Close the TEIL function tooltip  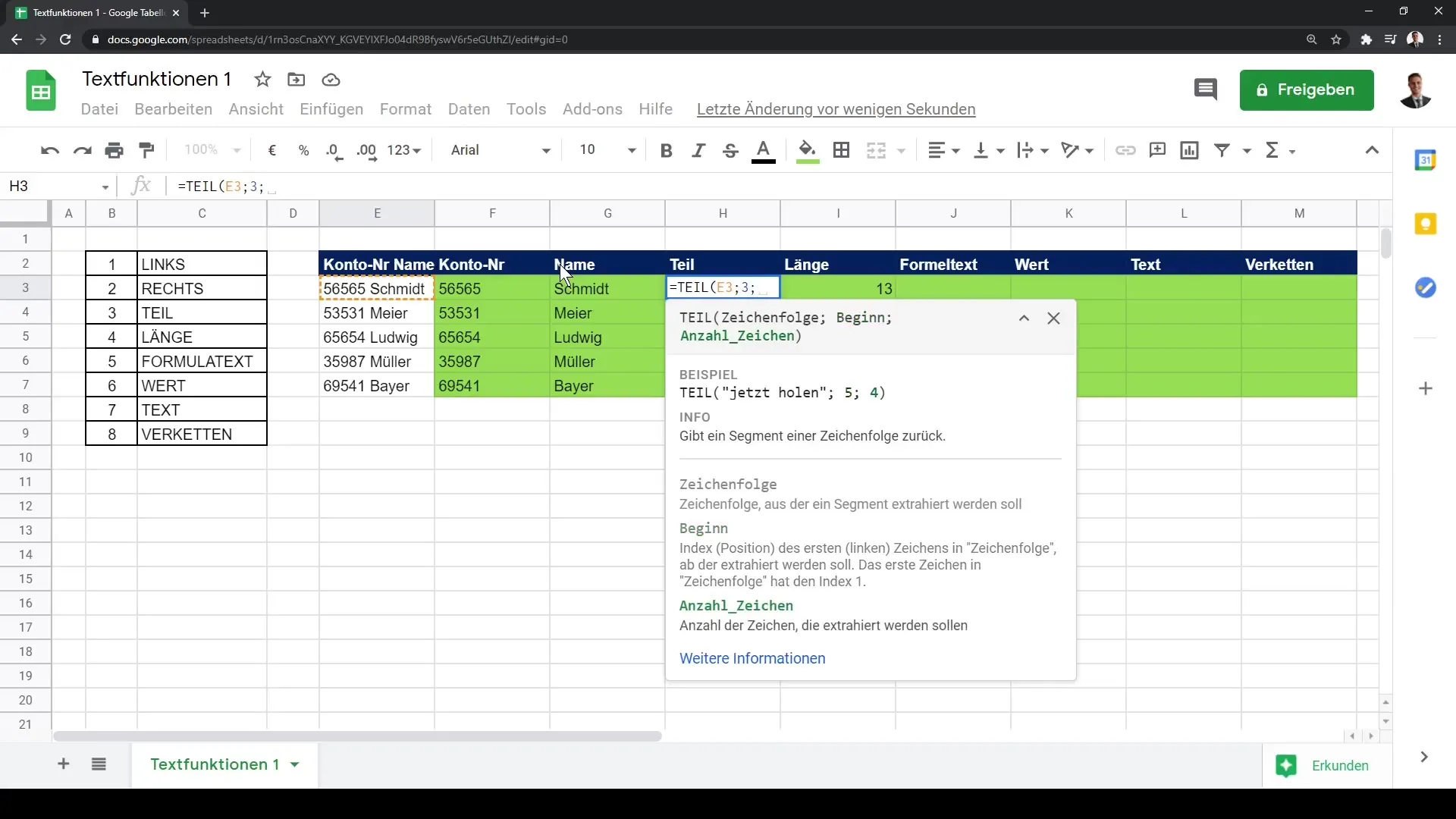pos(1054,318)
